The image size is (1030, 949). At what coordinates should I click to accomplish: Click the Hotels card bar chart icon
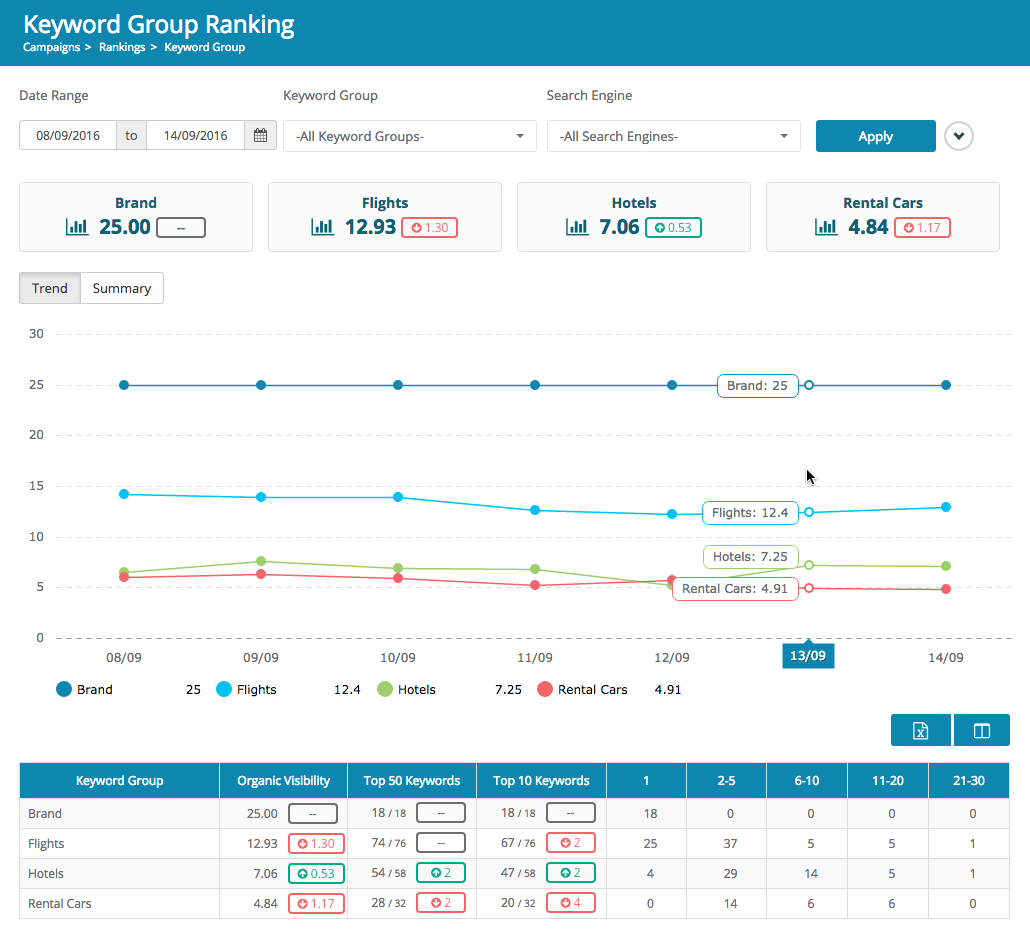577,227
